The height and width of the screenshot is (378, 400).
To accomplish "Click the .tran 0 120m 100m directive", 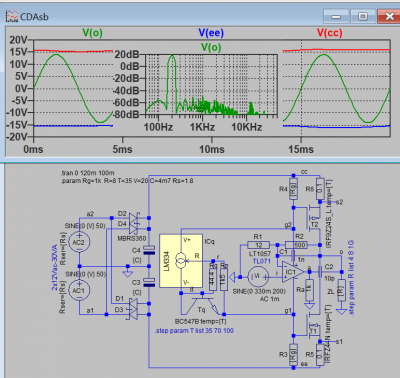I will [x=88, y=173].
